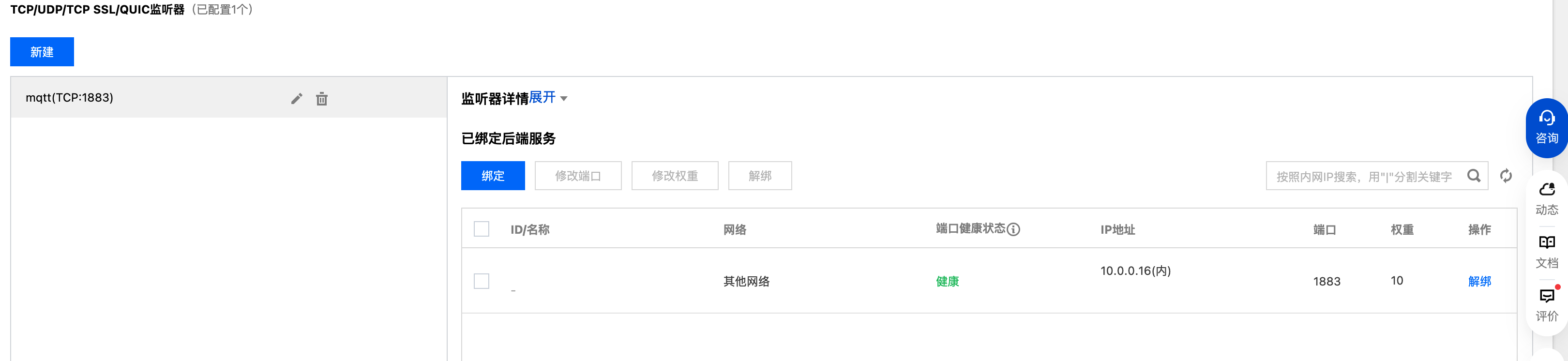Select the checkbox for the 10.0.0.16 row
The height and width of the screenshot is (361, 1568).
482,281
